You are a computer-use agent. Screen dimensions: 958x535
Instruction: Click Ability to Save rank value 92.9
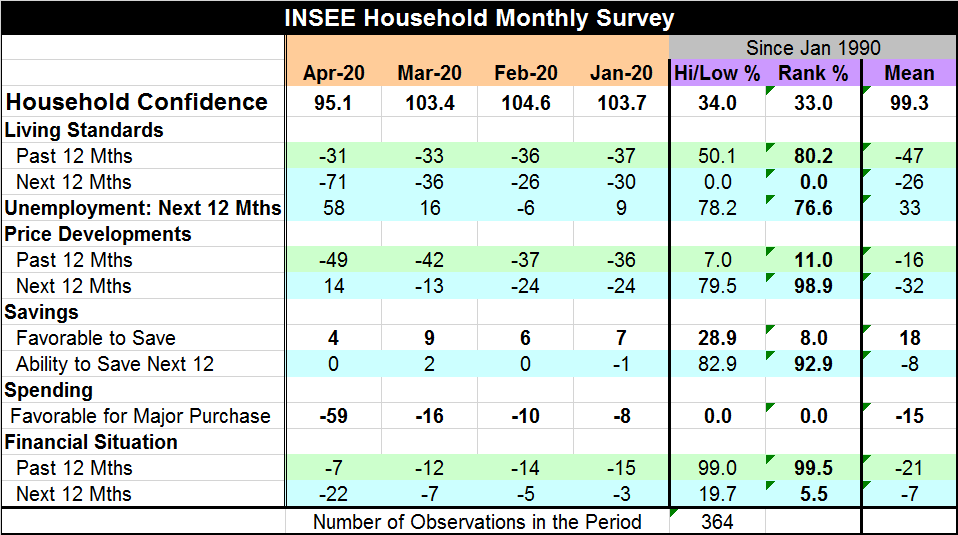tap(813, 365)
